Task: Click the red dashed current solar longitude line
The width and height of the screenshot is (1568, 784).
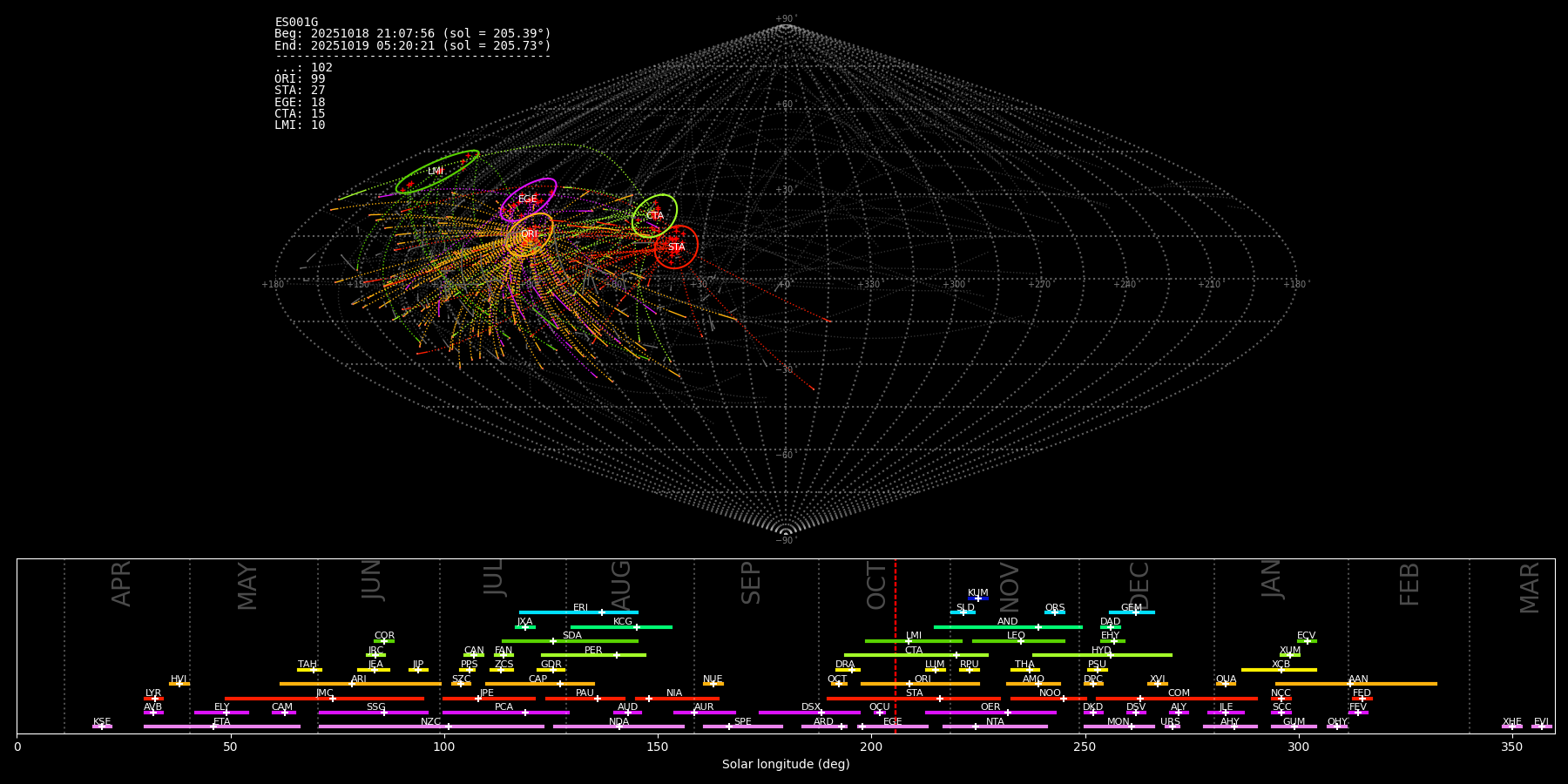Action: click(x=896, y=645)
